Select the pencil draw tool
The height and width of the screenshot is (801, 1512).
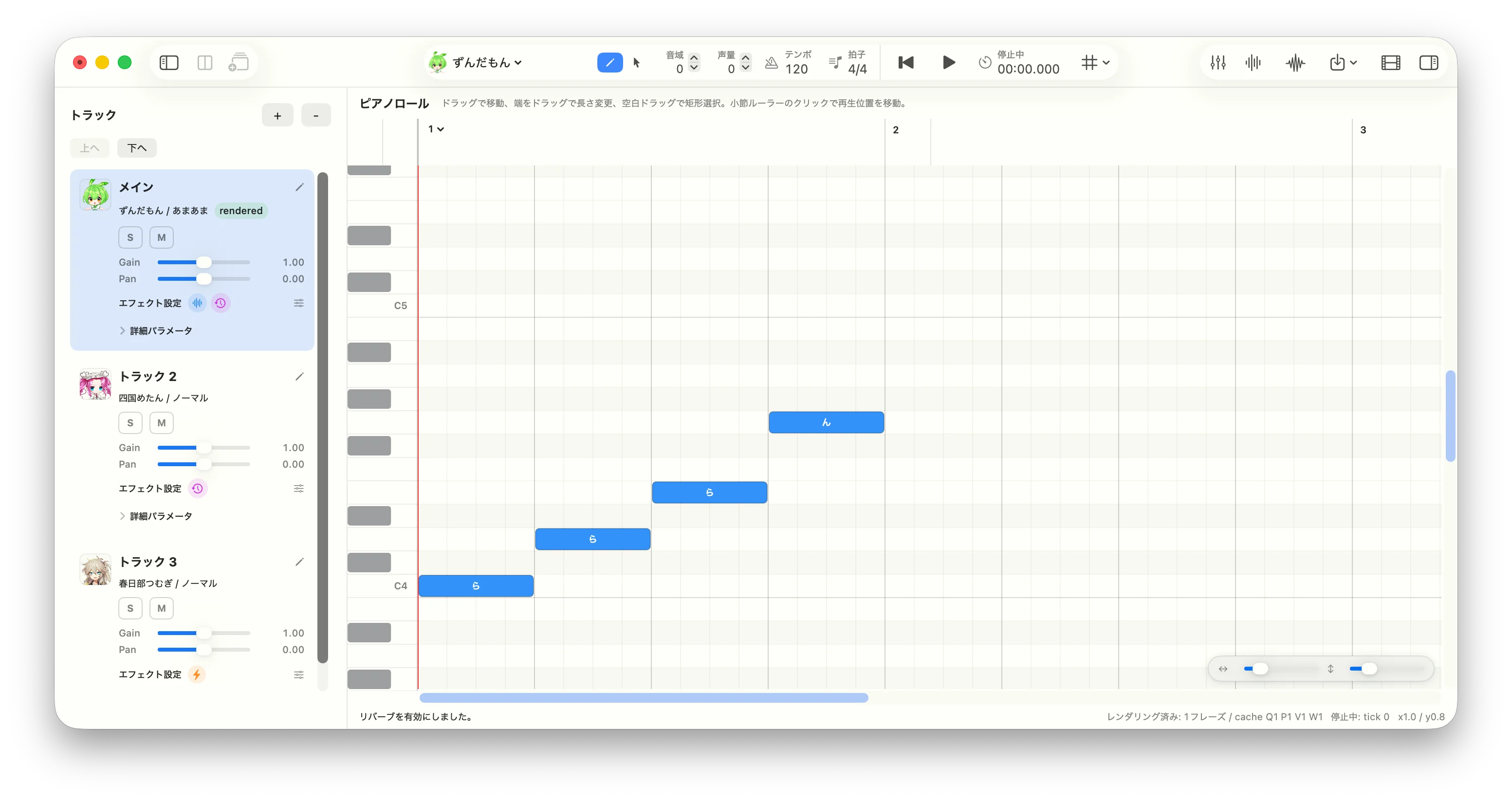point(609,62)
